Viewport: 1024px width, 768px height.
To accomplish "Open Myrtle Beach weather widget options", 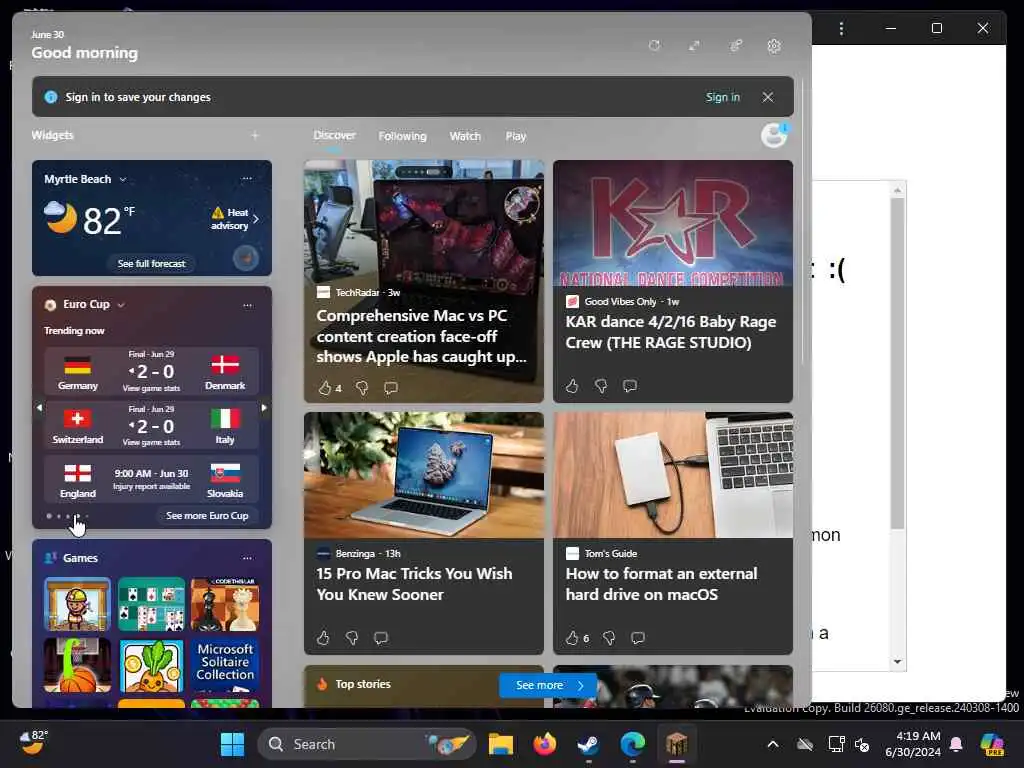I will tap(246, 178).
